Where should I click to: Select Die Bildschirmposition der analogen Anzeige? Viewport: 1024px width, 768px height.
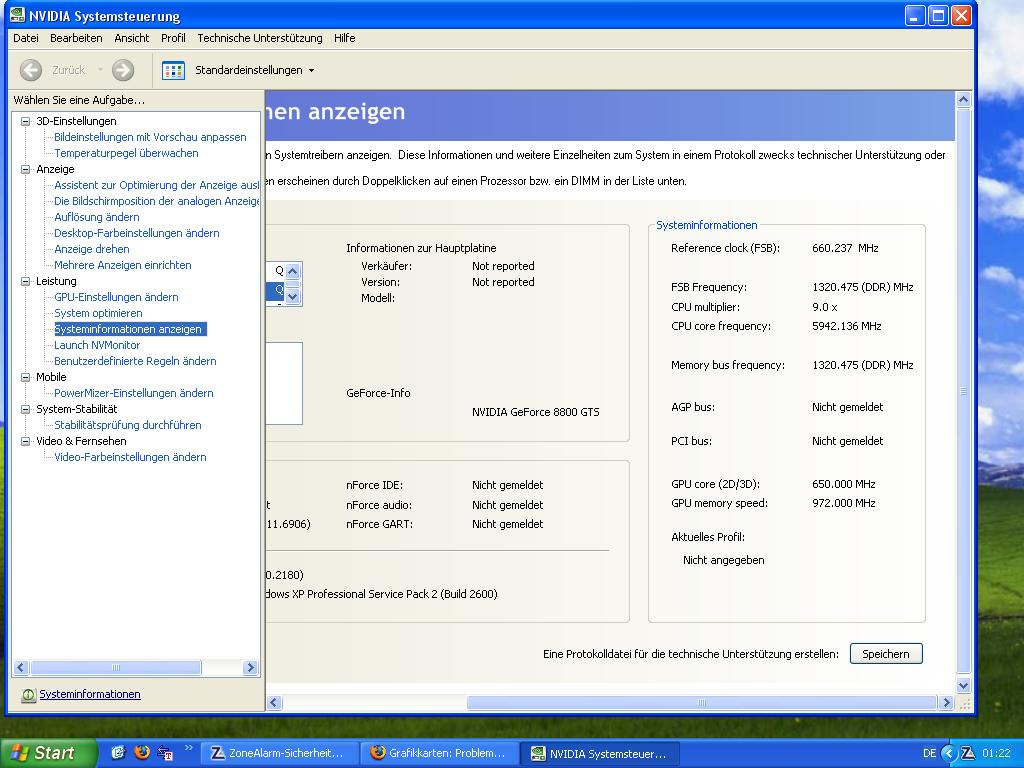tap(157, 201)
